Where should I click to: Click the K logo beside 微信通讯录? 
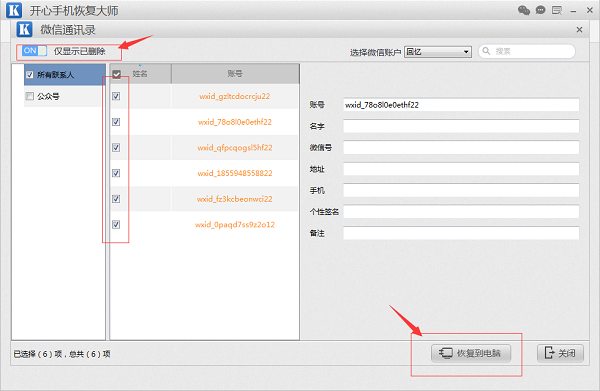click(x=24, y=29)
